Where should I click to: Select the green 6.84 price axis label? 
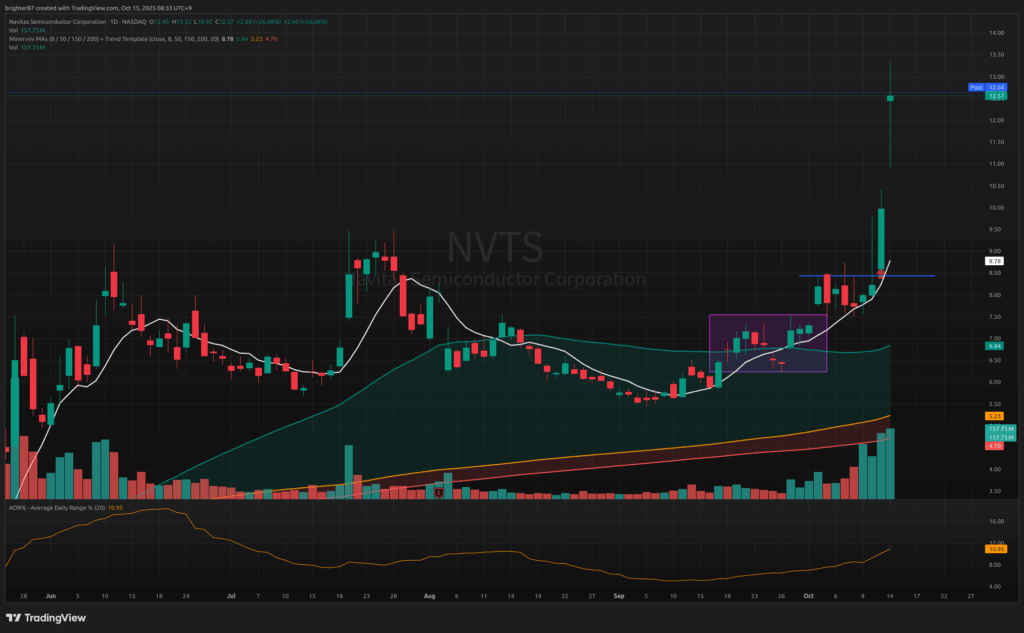coord(995,346)
